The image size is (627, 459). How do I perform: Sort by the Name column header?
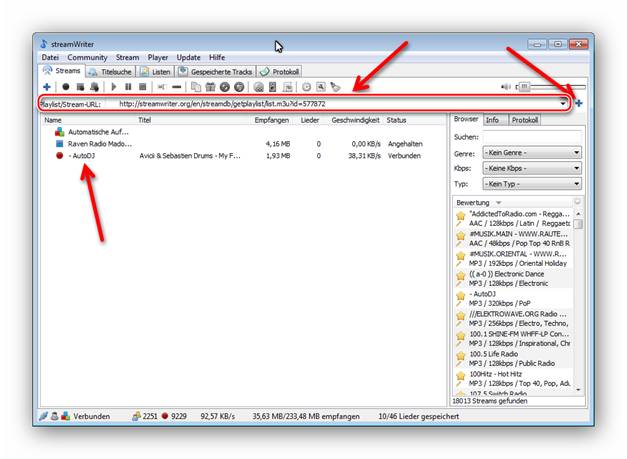pyautogui.click(x=53, y=120)
